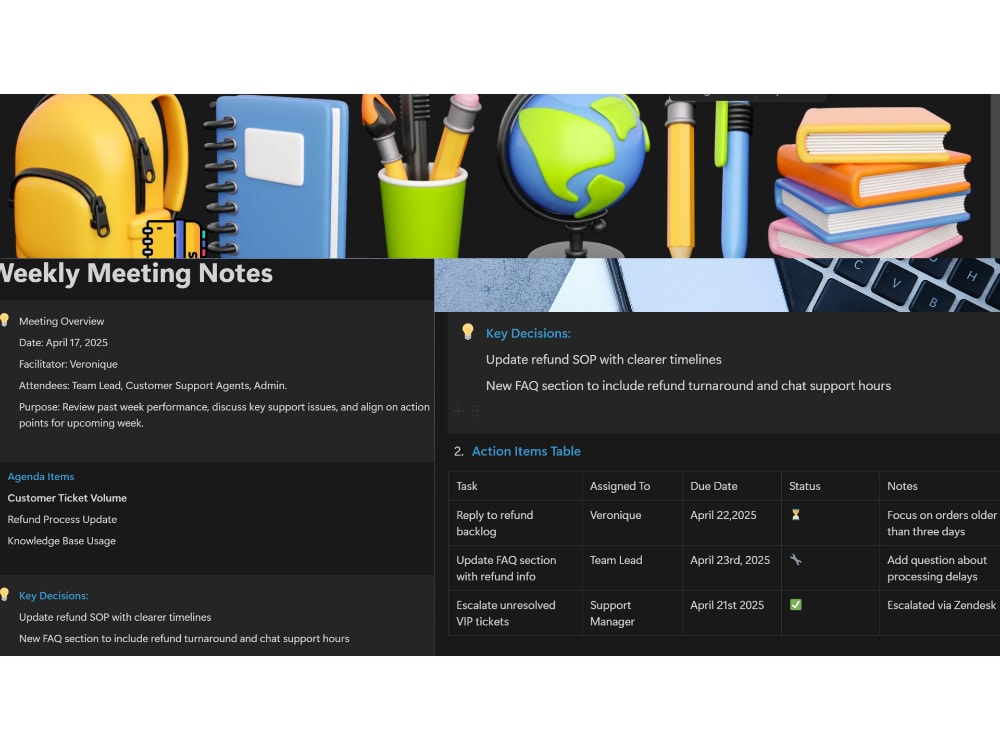This screenshot has width=1000, height=750.
Task: Click Update refund SOP line in right callout
Action: pyautogui.click(x=603, y=360)
